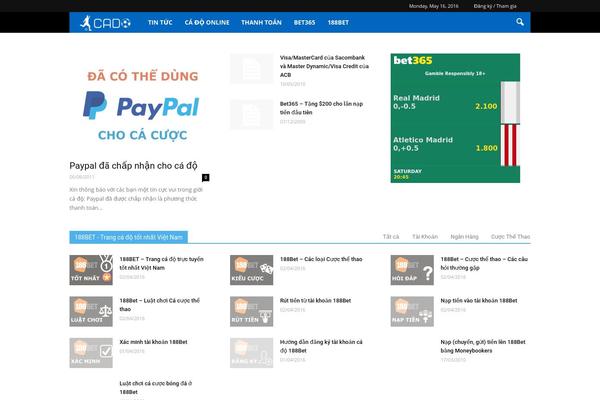The height and width of the screenshot is (400, 600).
Task: Open 188Bet – Các loại Cược thể thao article
Action: [321, 259]
